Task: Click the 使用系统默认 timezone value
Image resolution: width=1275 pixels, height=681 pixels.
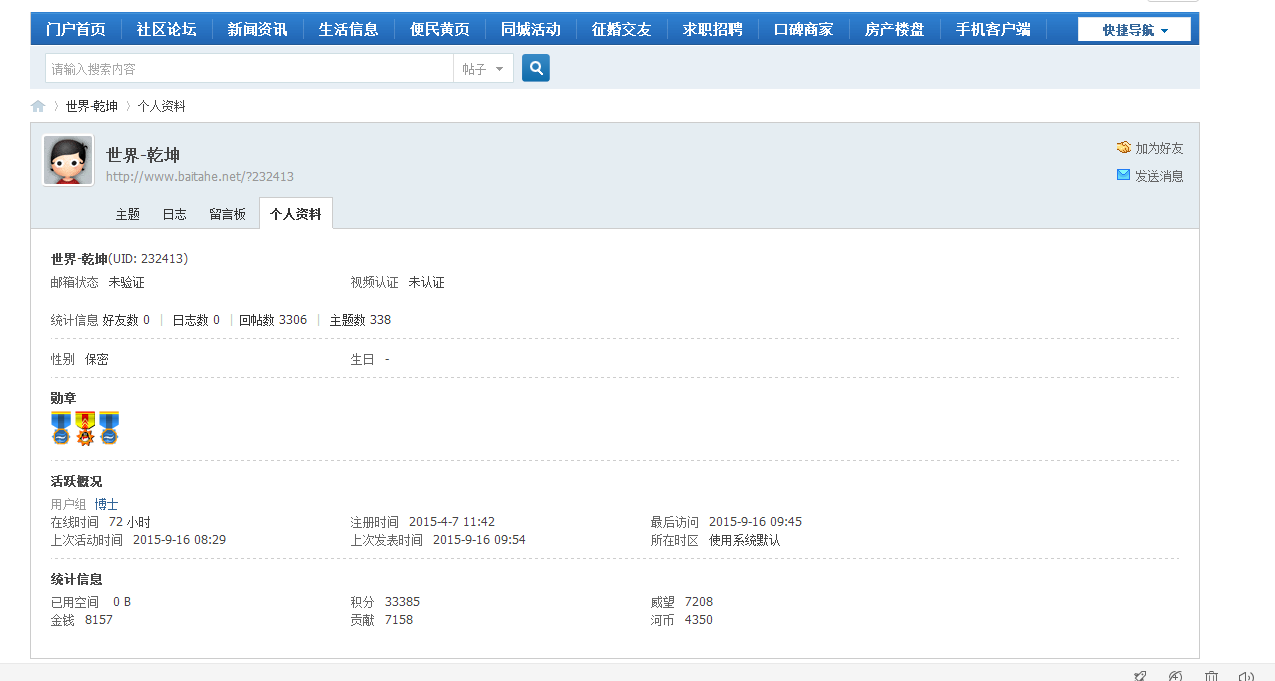Action: (744, 540)
